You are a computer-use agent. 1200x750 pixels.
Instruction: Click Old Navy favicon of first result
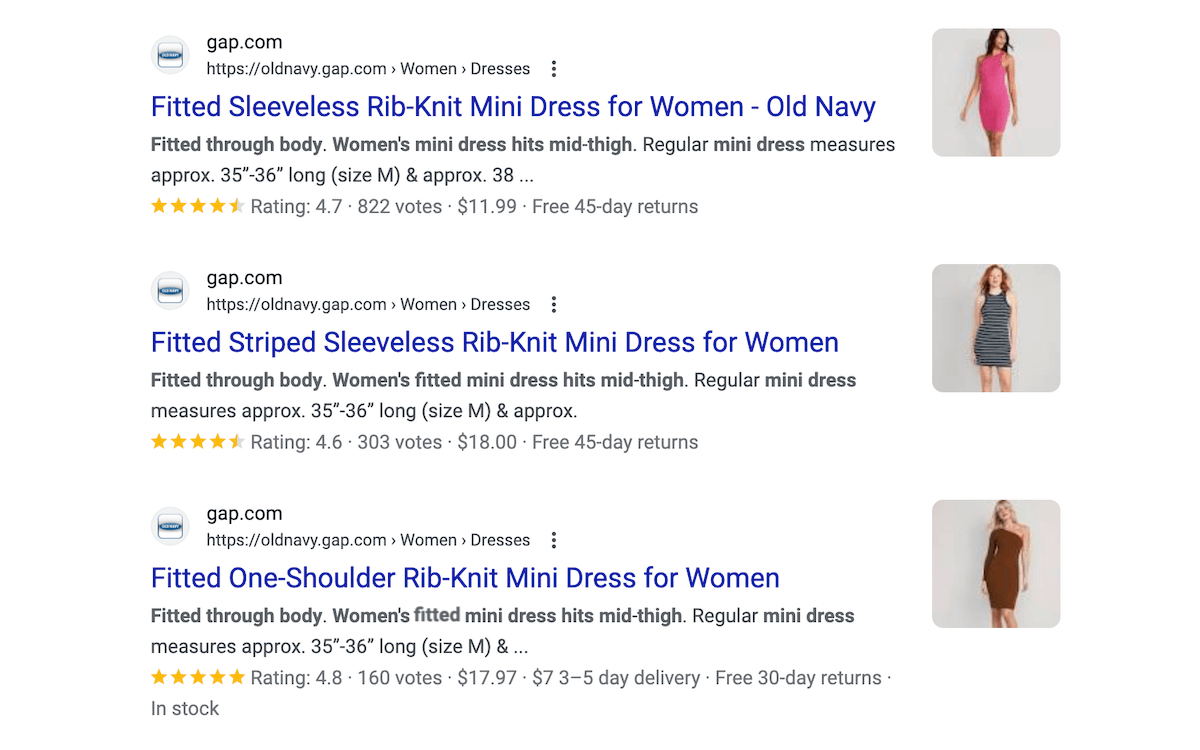[170, 55]
